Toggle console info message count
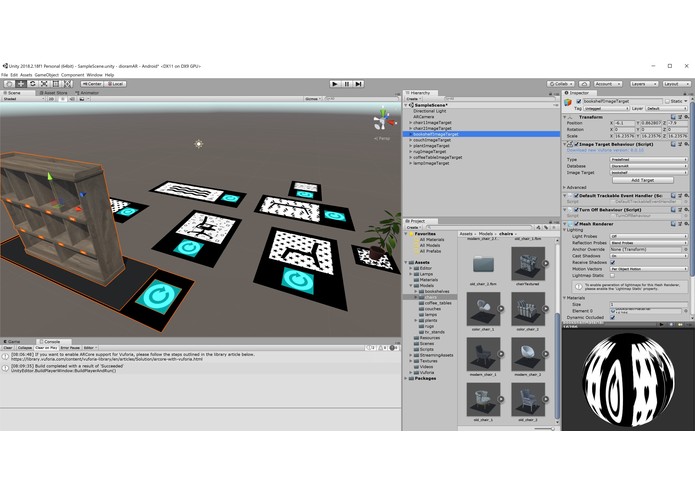This screenshot has height=494, width=695. (370, 348)
